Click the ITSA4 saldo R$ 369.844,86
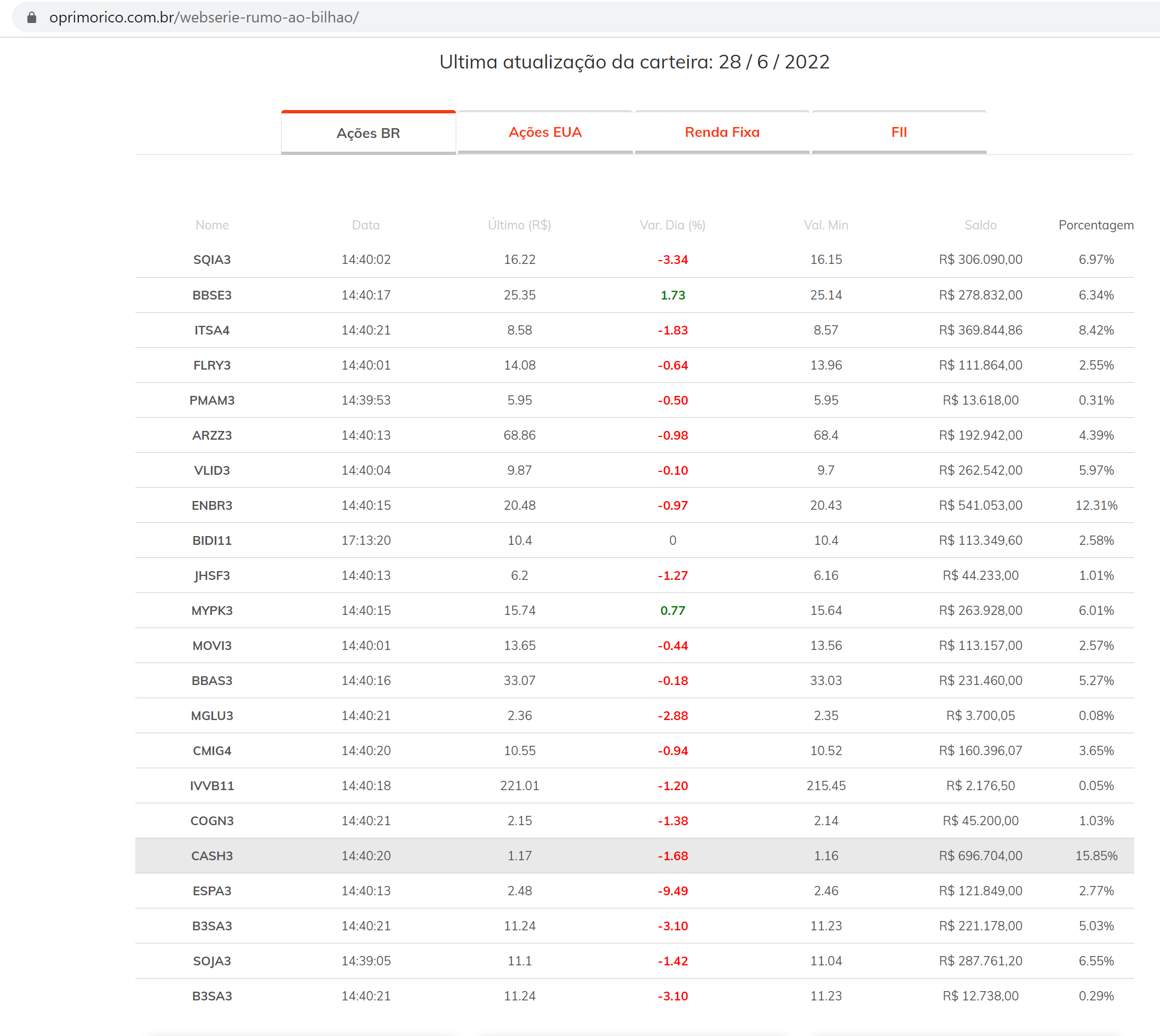The image size is (1160, 1036). (980, 330)
